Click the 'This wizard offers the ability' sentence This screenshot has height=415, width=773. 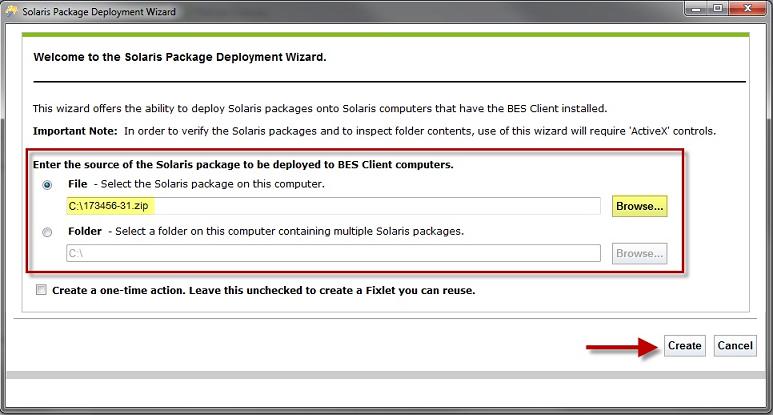pyautogui.click(x=320, y=108)
